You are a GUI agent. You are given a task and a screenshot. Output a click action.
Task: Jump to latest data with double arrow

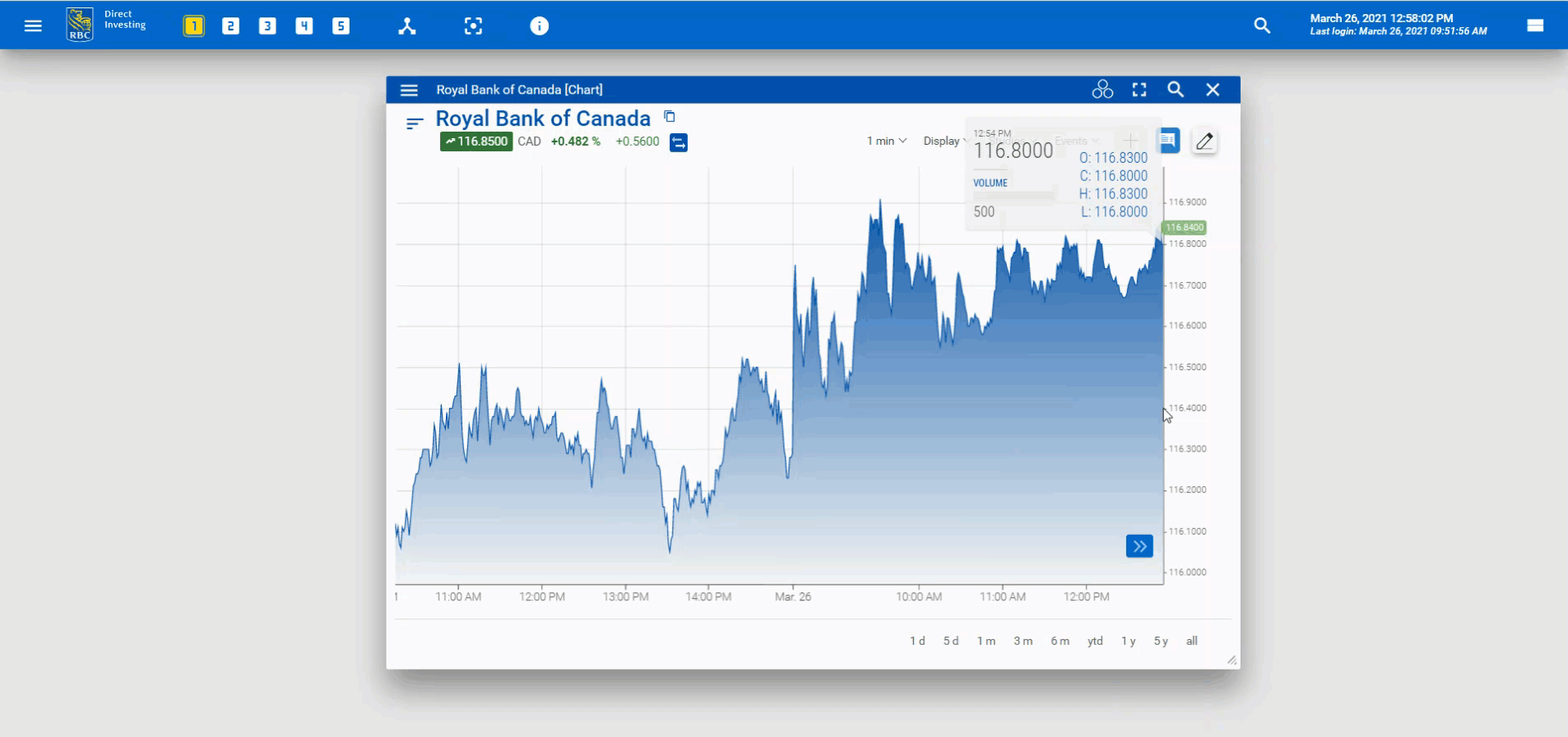click(x=1139, y=546)
